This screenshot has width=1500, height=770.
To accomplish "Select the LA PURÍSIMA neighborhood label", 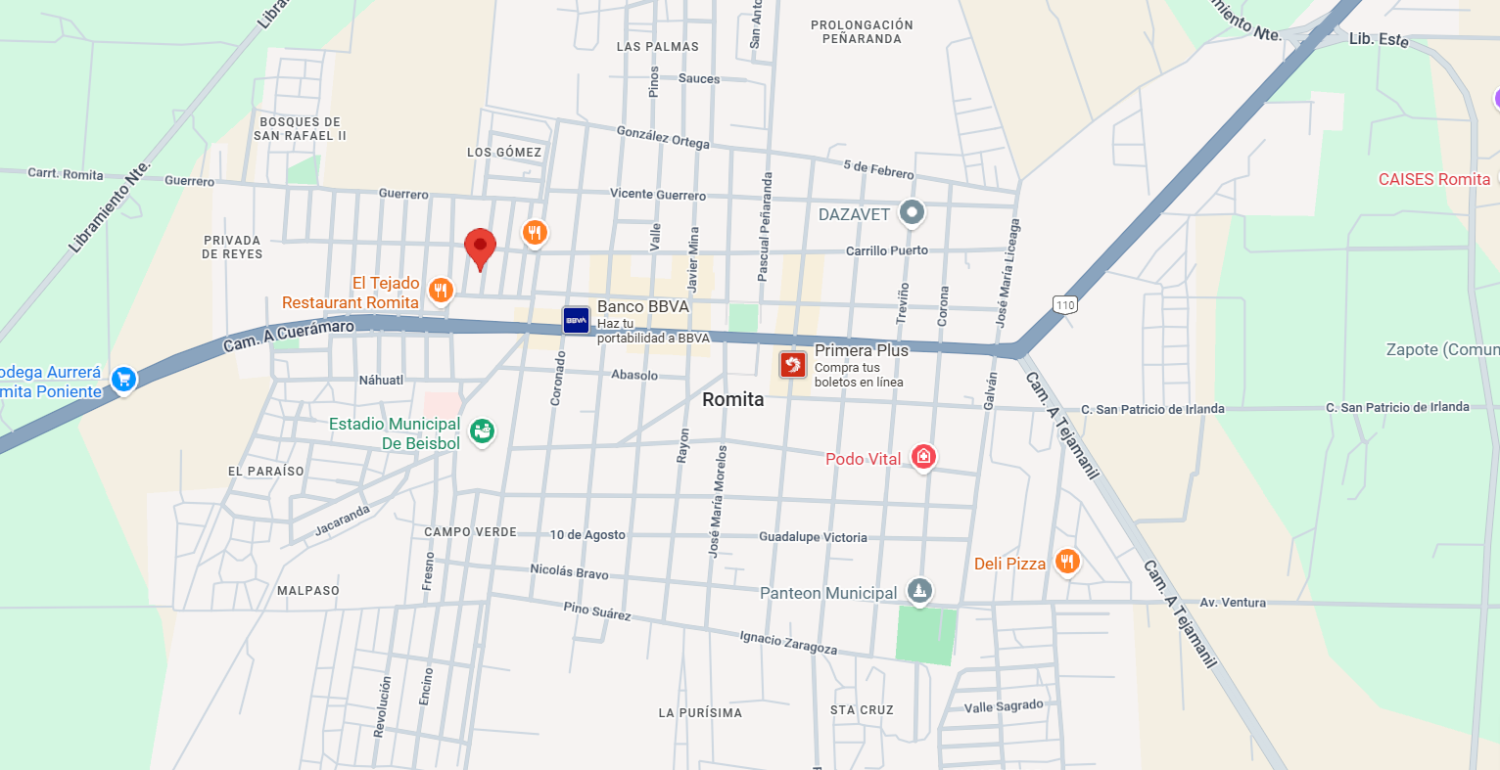I will 700,713.
